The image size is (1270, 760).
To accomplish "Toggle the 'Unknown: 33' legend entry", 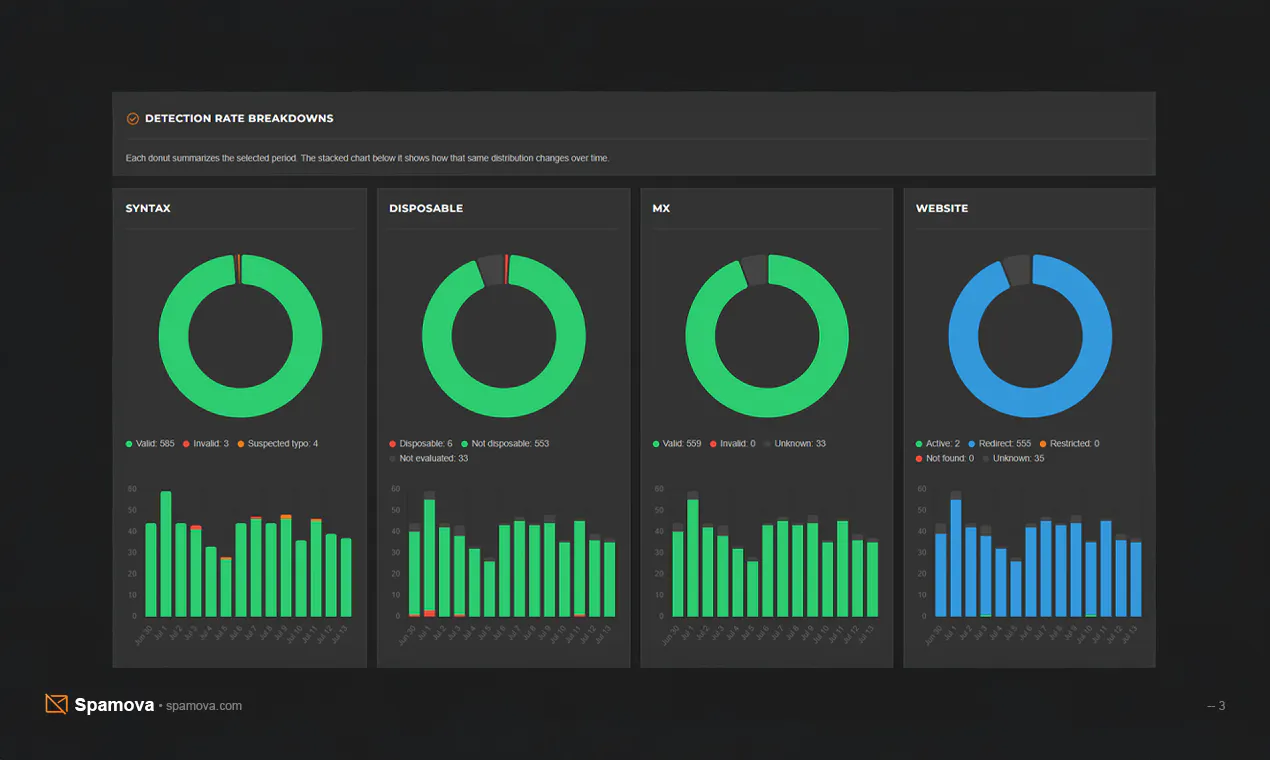I will point(795,444).
